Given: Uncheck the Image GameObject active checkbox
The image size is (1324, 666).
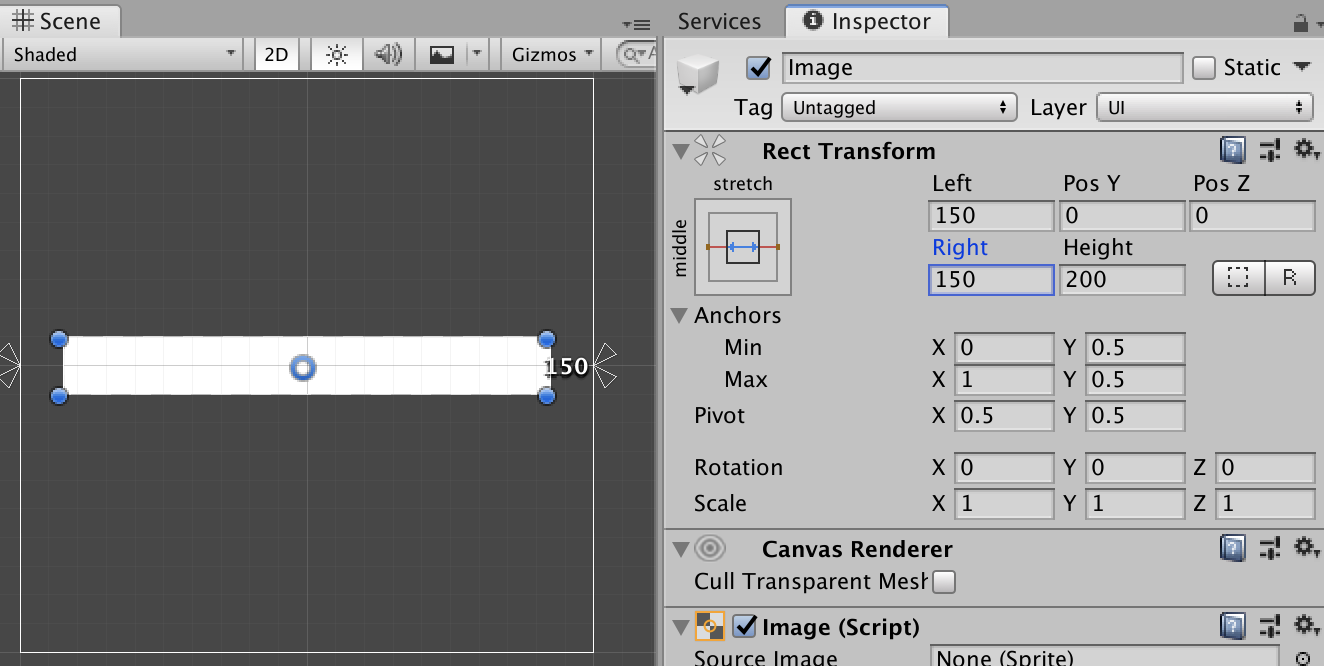Looking at the screenshot, I should 758,68.
